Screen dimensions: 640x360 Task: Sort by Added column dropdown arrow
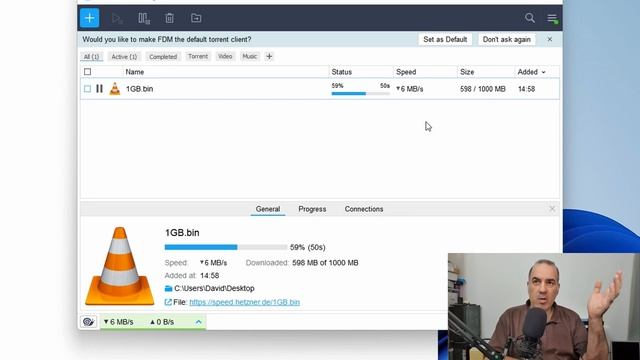click(x=543, y=72)
